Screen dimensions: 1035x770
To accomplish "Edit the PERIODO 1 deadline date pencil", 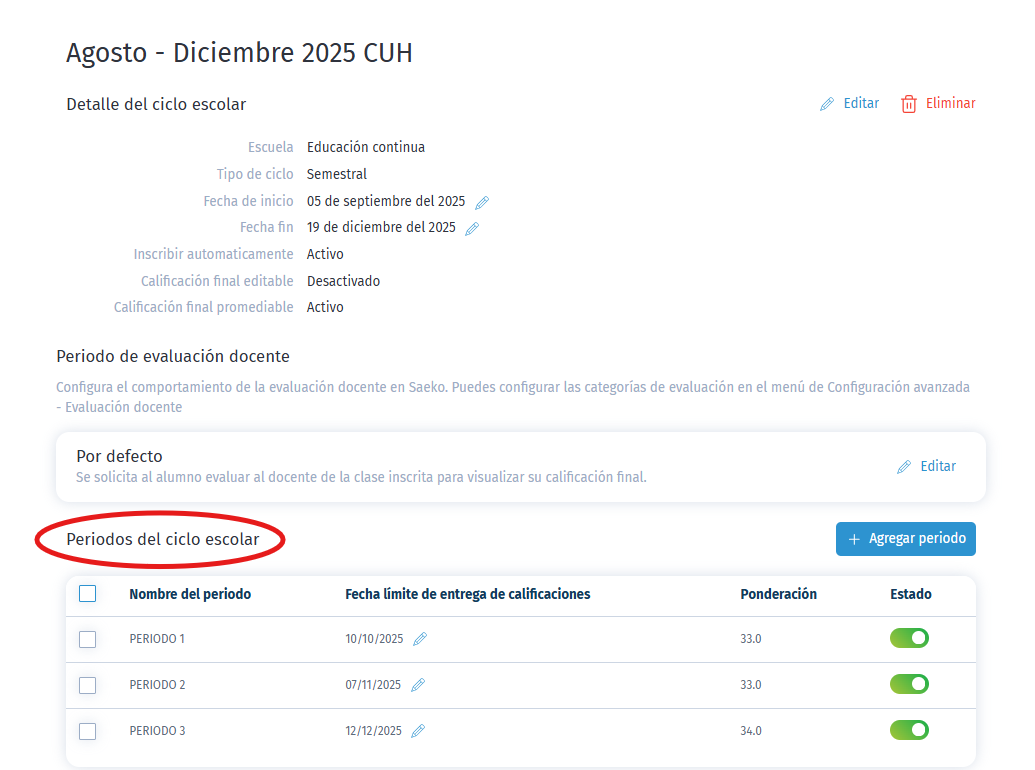I will pos(420,639).
